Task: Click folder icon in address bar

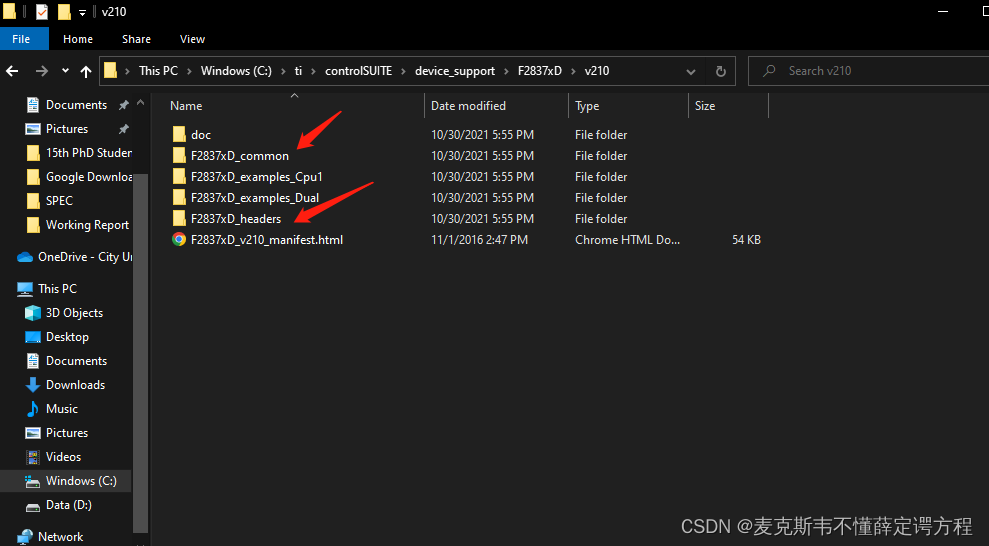Action: (x=110, y=71)
